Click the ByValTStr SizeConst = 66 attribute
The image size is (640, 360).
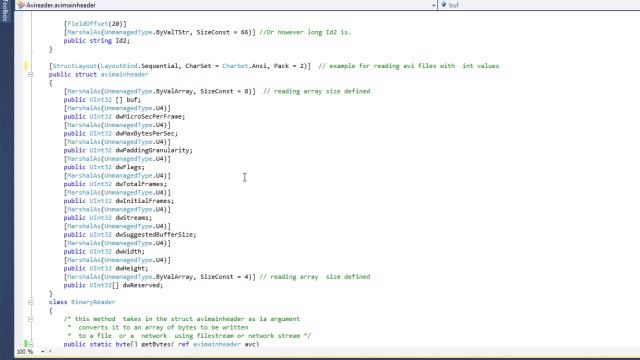(160, 32)
